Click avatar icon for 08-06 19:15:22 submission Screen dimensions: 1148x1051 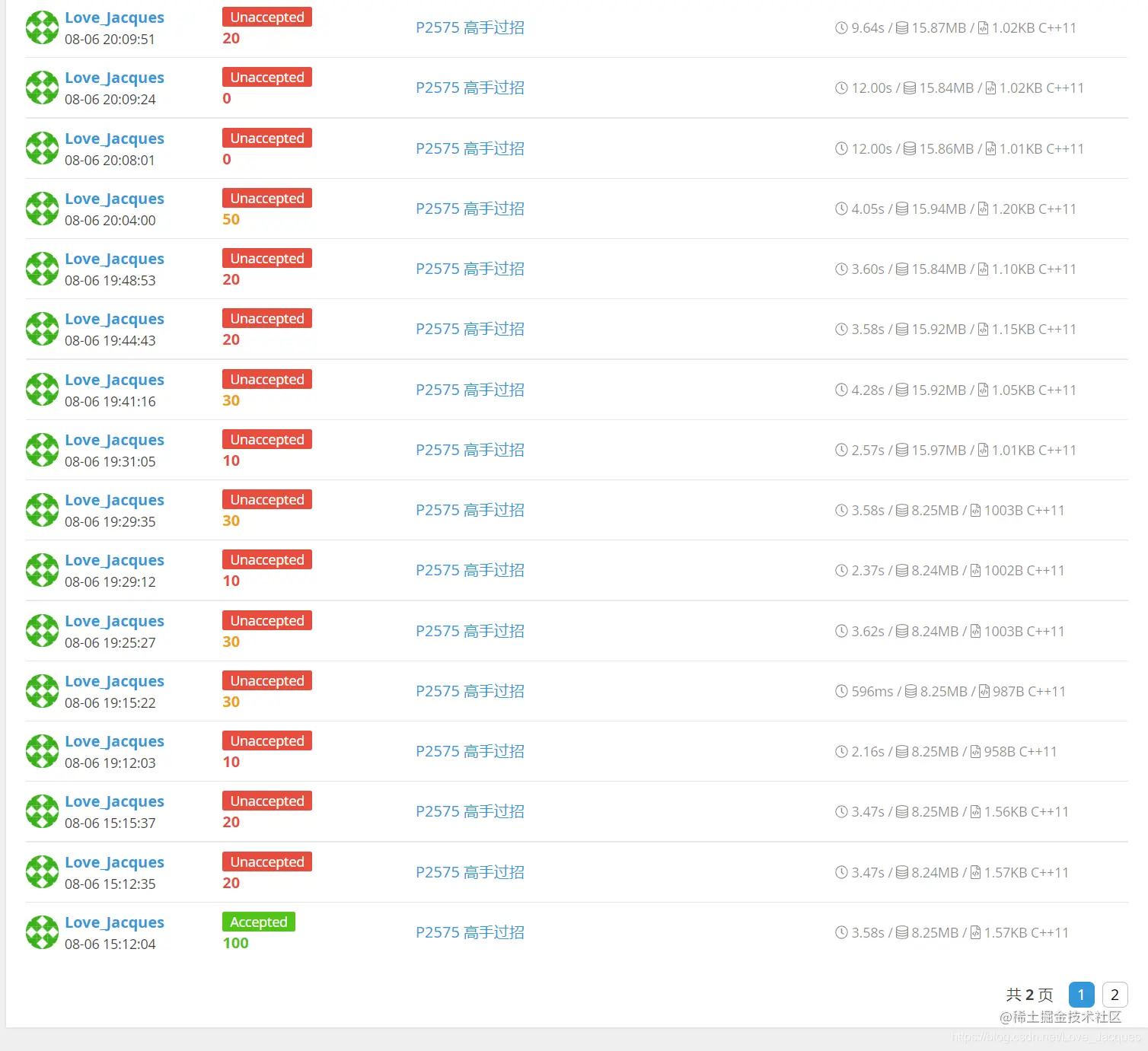coord(42,691)
